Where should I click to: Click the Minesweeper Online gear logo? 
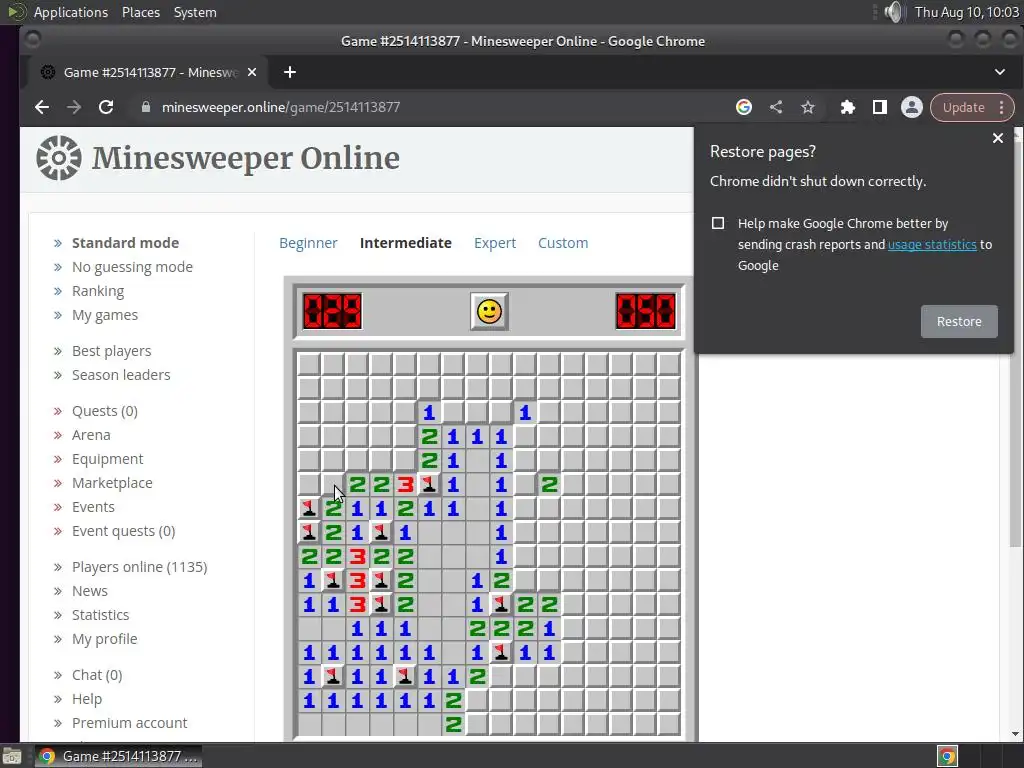click(x=59, y=158)
